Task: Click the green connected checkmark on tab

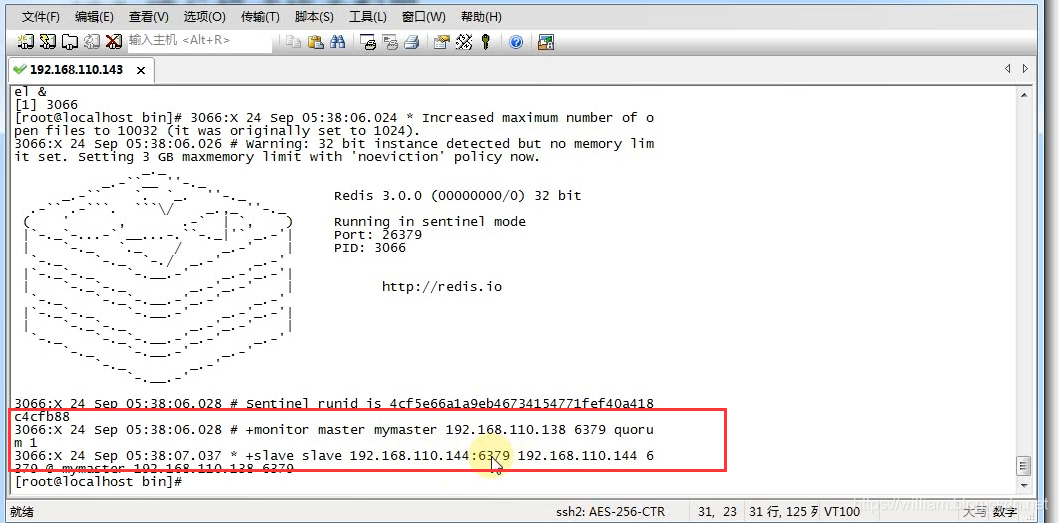Action: click(x=20, y=70)
